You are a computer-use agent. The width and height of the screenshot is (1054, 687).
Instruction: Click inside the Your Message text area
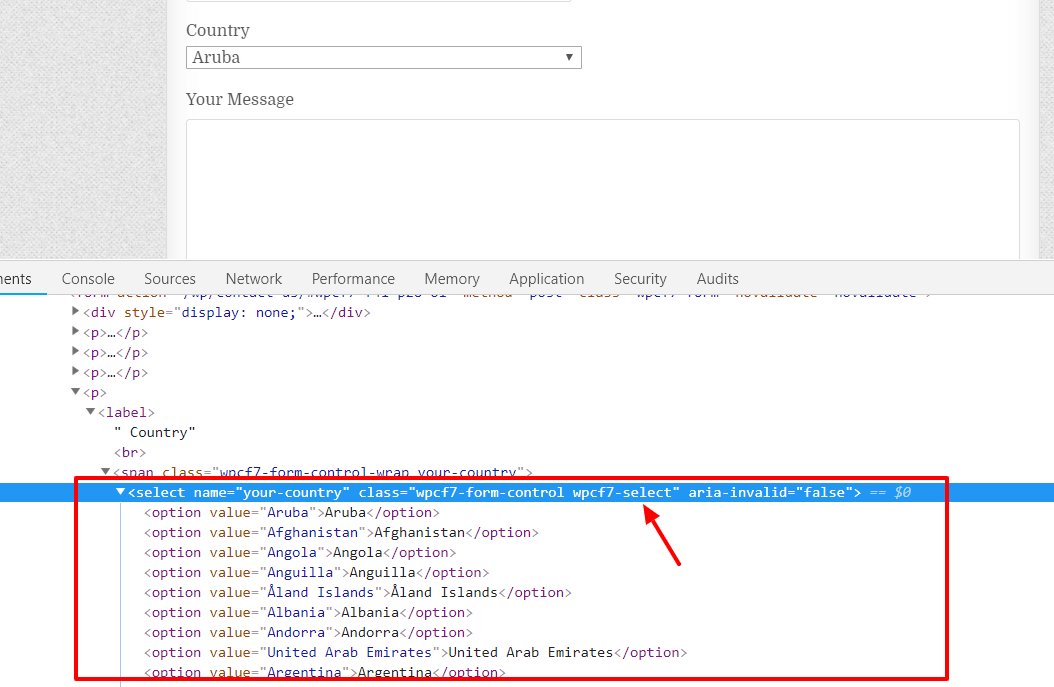click(x=602, y=190)
